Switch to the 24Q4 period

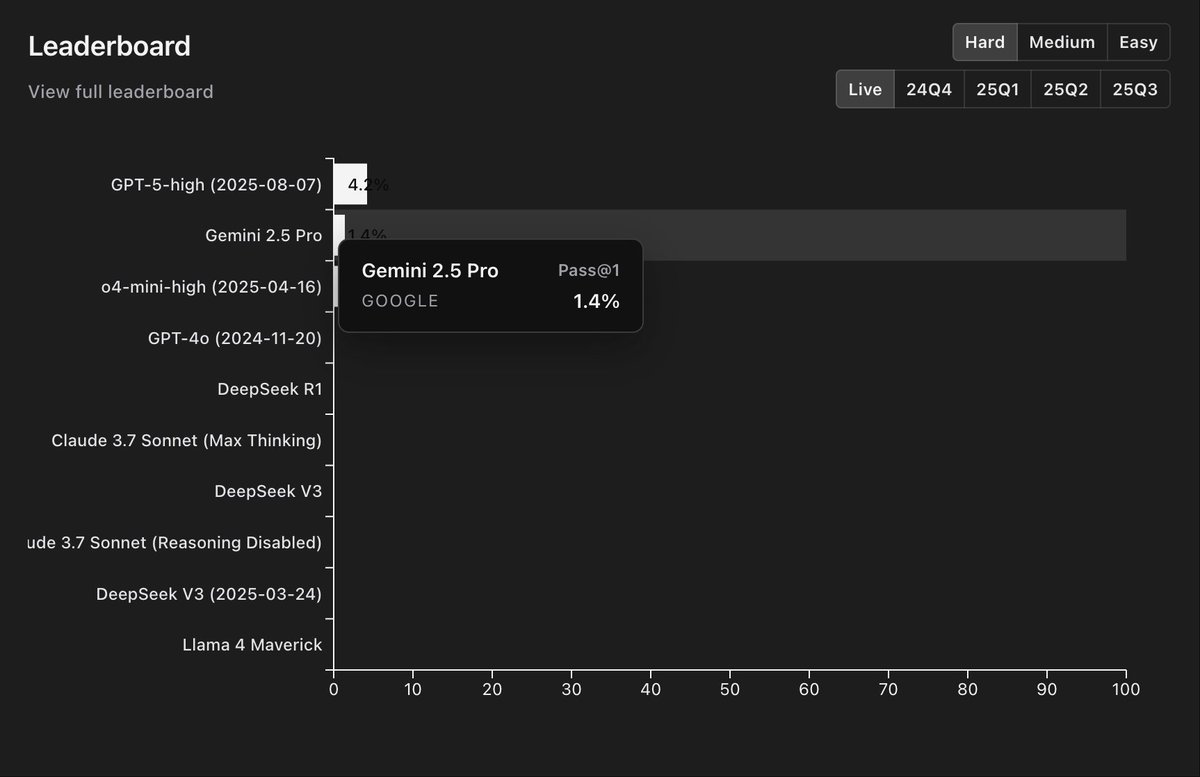pyautogui.click(x=929, y=89)
